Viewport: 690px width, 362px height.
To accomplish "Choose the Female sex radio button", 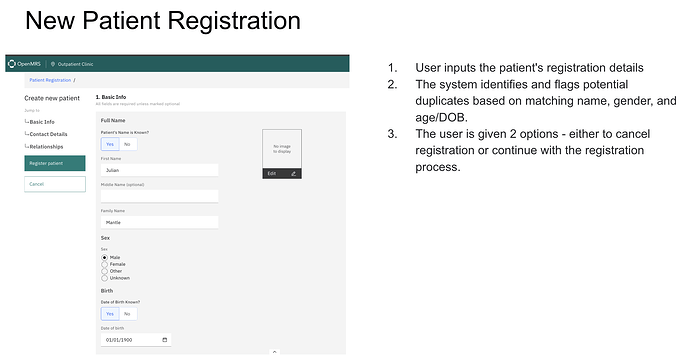I will pyautogui.click(x=104, y=264).
